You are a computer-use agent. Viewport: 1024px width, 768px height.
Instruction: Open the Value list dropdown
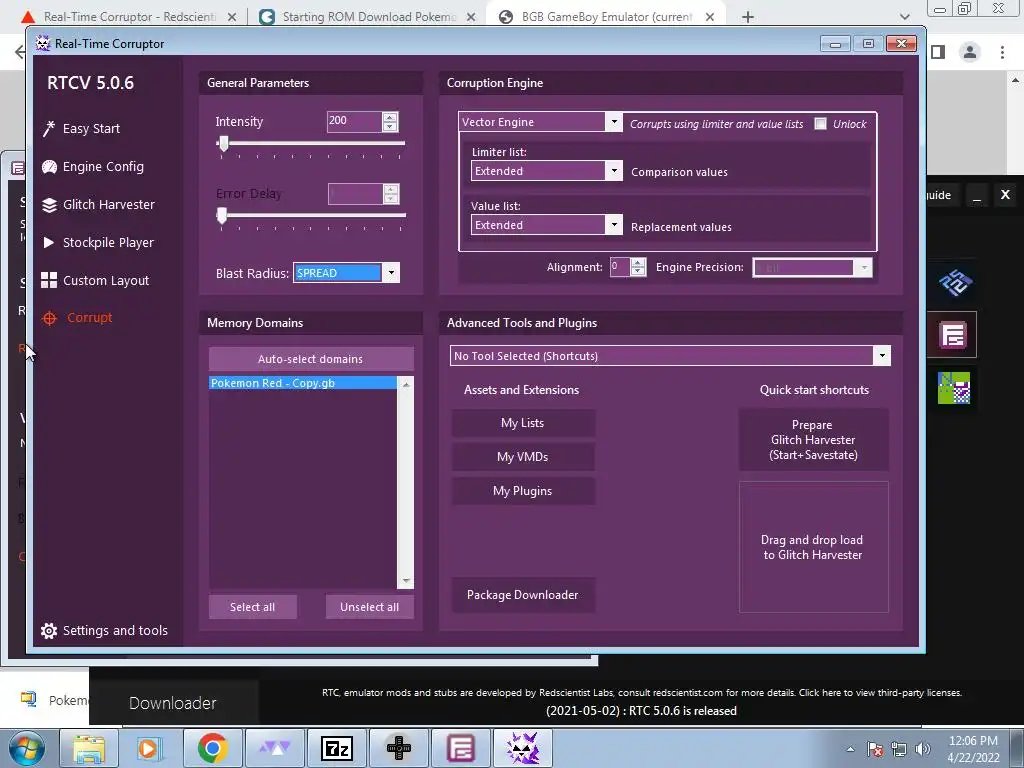coord(613,225)
